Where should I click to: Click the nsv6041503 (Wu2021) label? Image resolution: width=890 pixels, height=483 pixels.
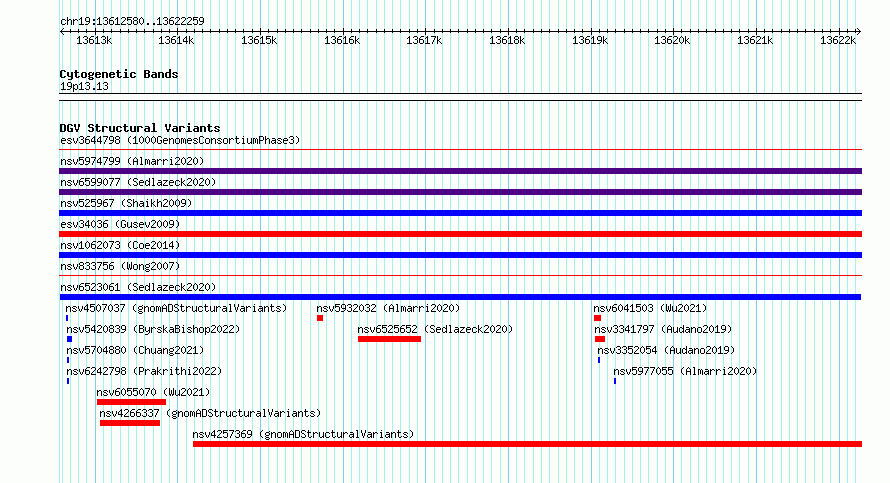click(x=650, y=308)
